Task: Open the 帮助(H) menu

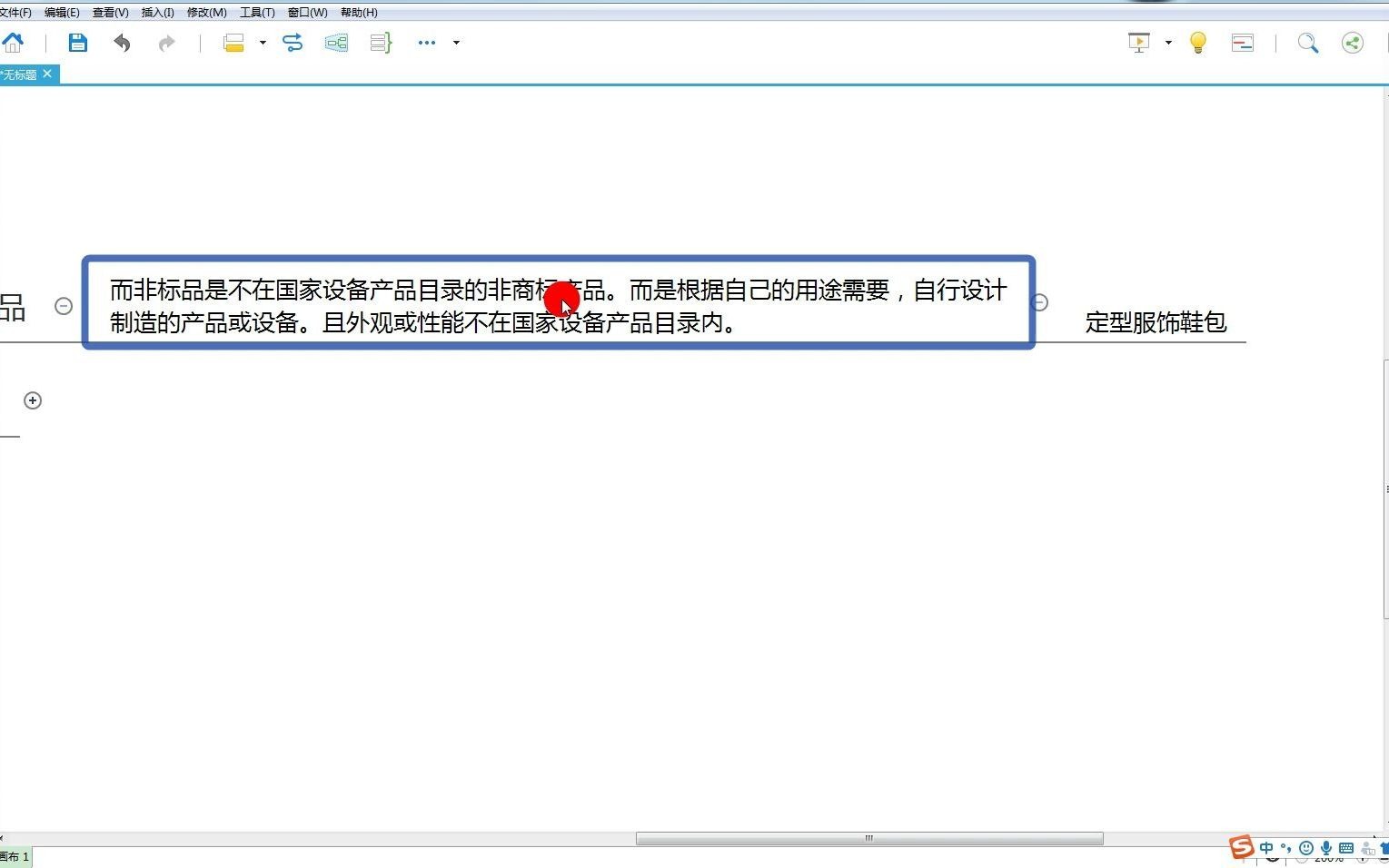Action: point(359,13)
